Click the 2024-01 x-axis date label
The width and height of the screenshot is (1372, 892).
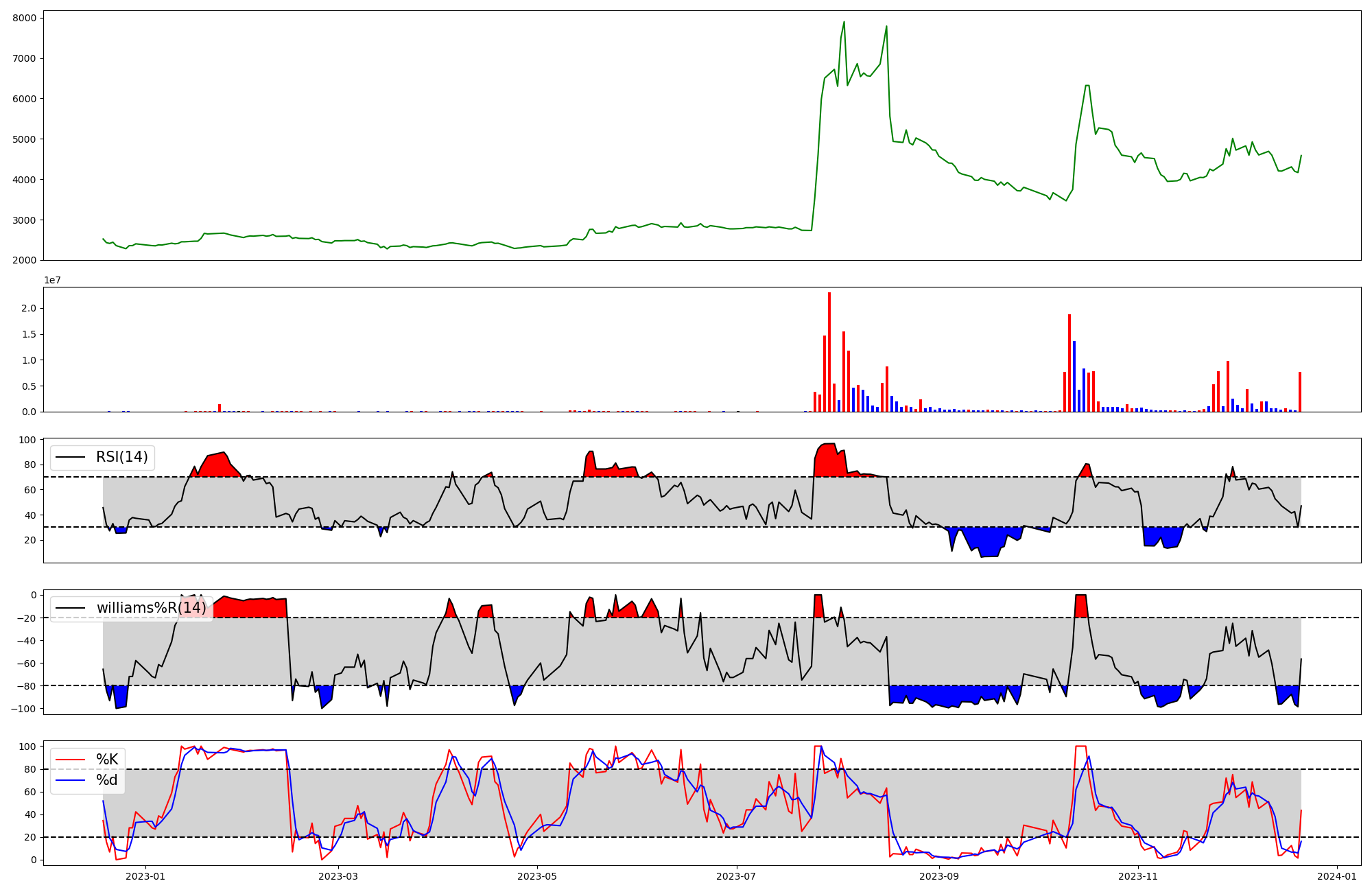pos(1337,876)
